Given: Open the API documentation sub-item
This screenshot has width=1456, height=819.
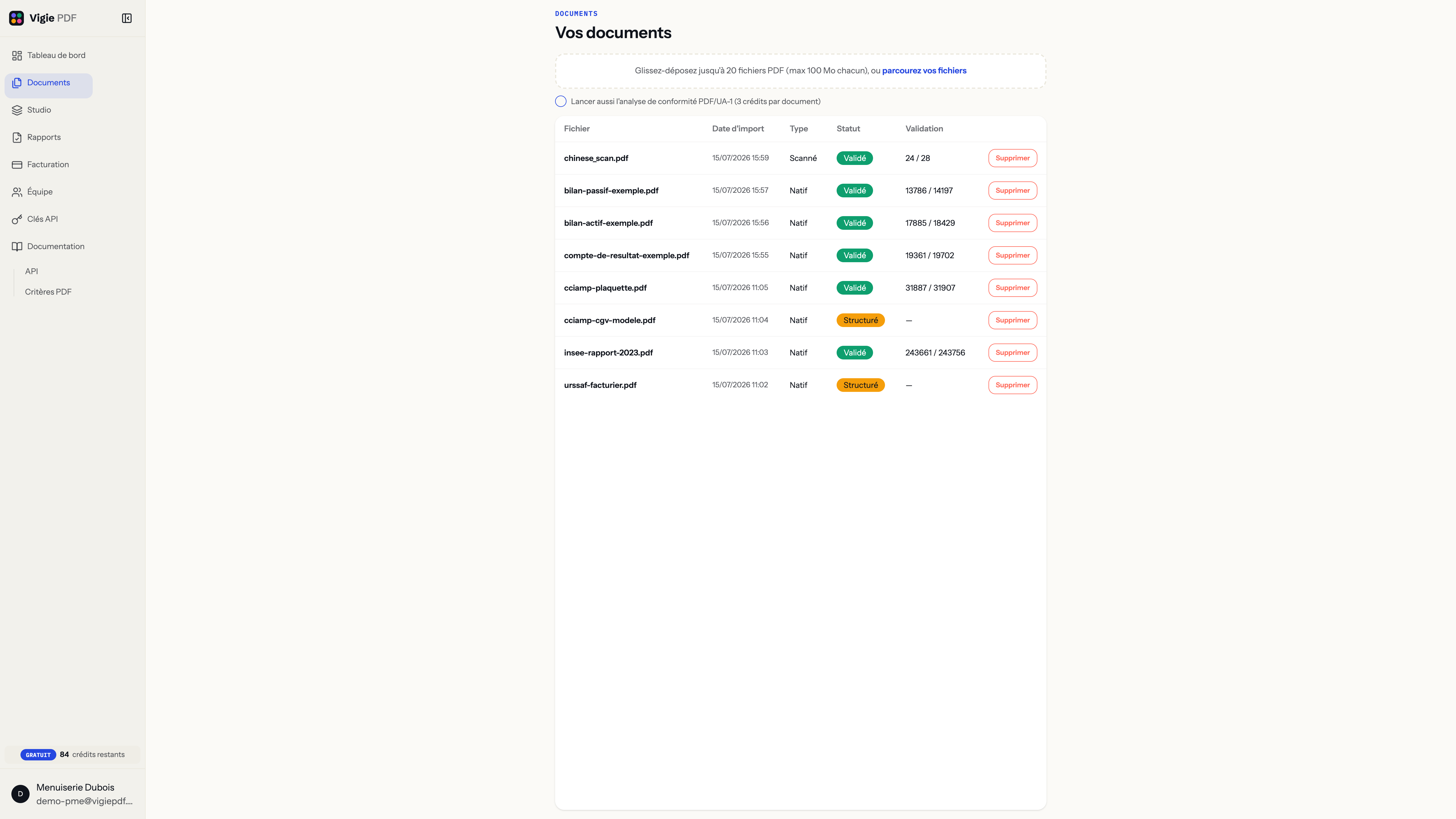Looking at the screenshot, I should click(32, 271).
